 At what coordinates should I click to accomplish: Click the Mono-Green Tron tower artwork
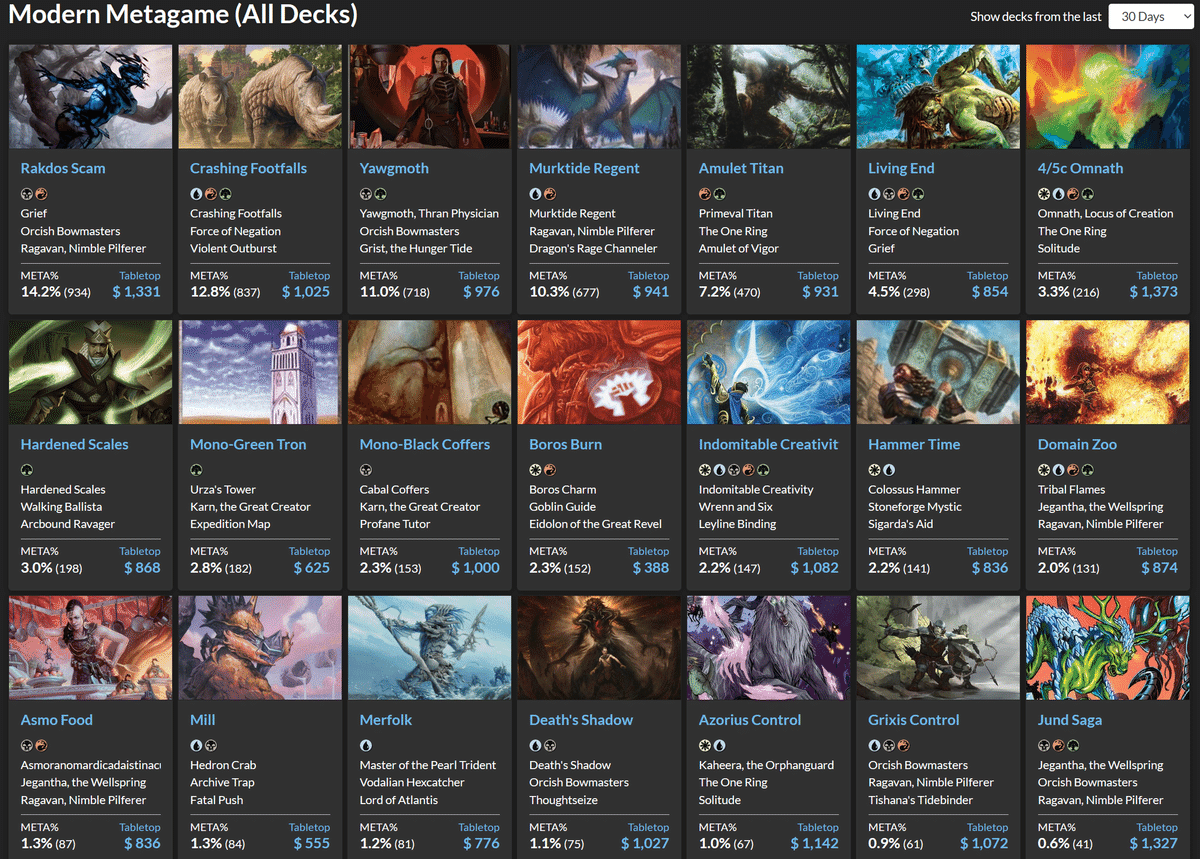point(260,372)
